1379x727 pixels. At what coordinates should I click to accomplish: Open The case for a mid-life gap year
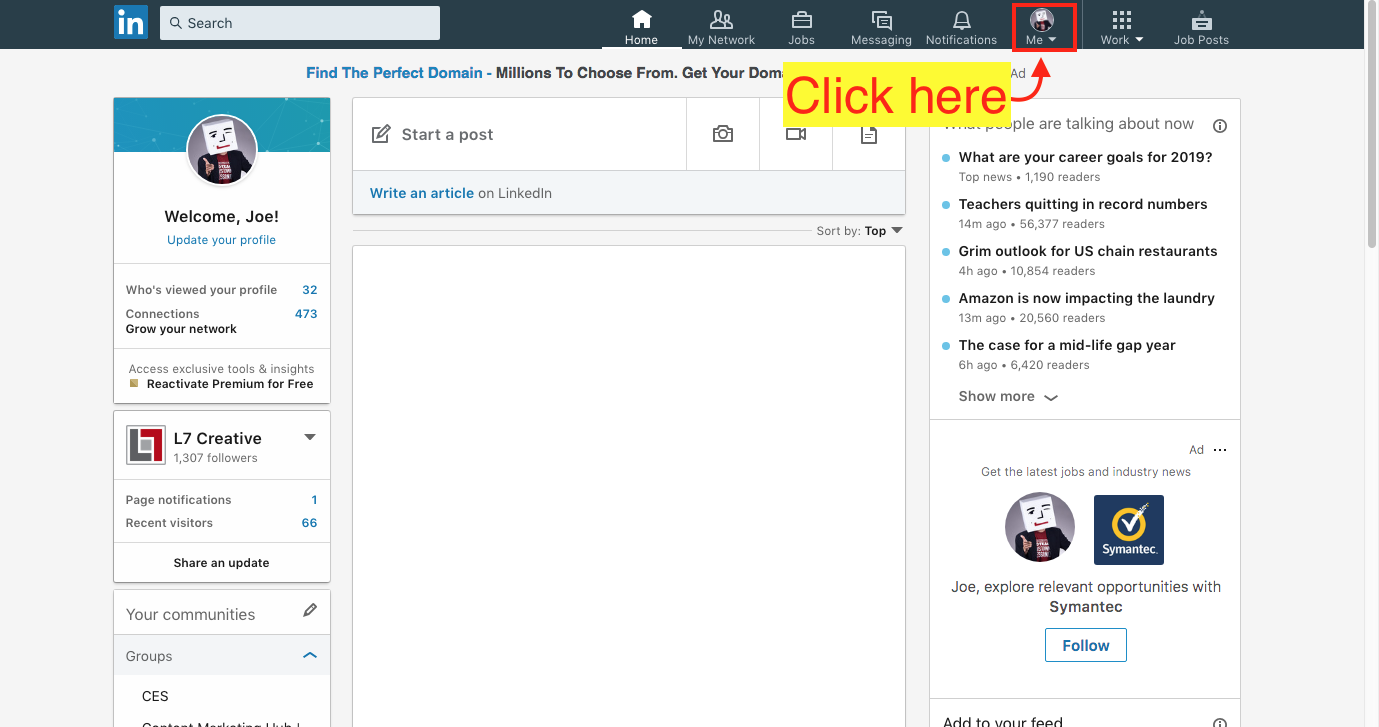click(1067, 345)
